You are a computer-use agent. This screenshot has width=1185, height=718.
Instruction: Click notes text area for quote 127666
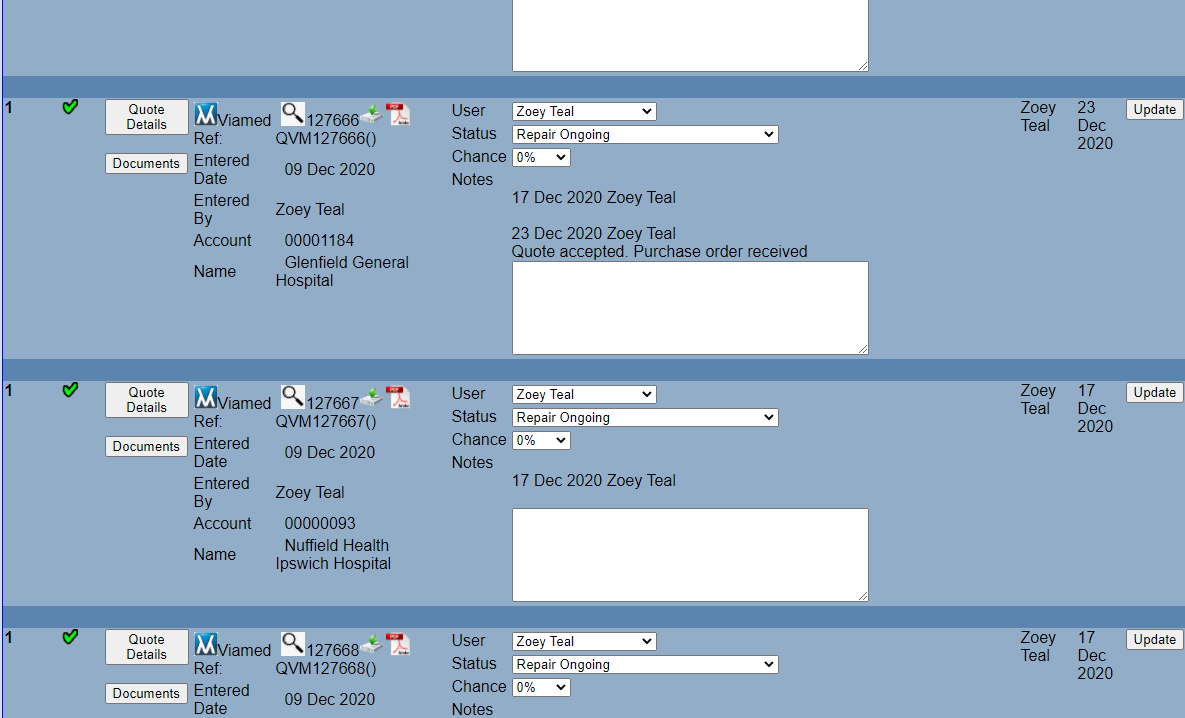click(x=690, y=308)
